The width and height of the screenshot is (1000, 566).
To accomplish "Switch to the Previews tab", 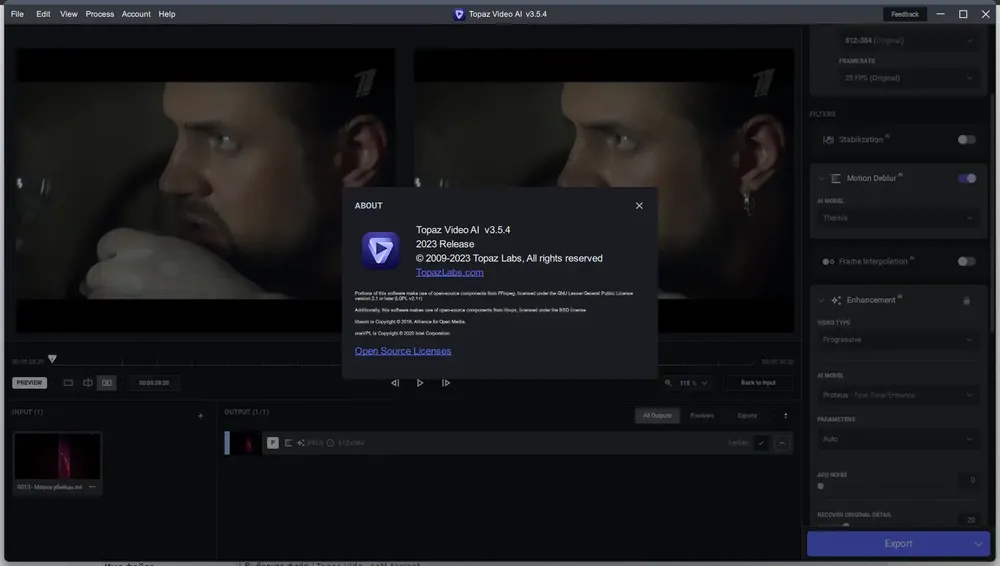I will (702, 415).
